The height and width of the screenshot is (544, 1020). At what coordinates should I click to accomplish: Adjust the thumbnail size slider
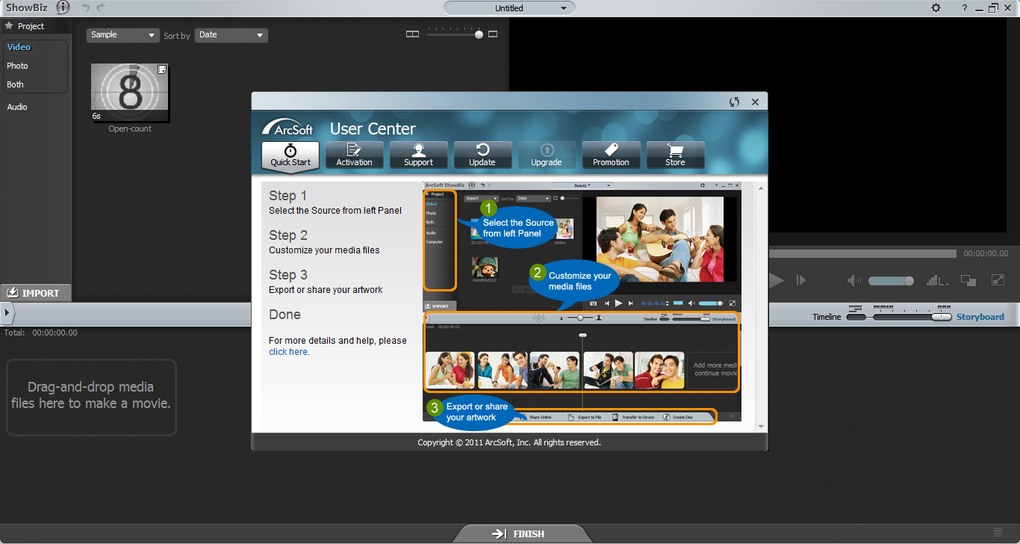pyautogui.click(x=455, y=34)
